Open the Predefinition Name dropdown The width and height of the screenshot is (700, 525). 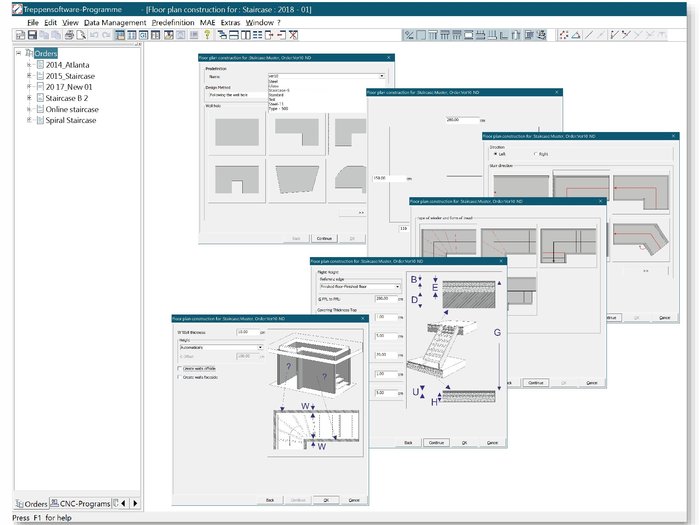382,76
